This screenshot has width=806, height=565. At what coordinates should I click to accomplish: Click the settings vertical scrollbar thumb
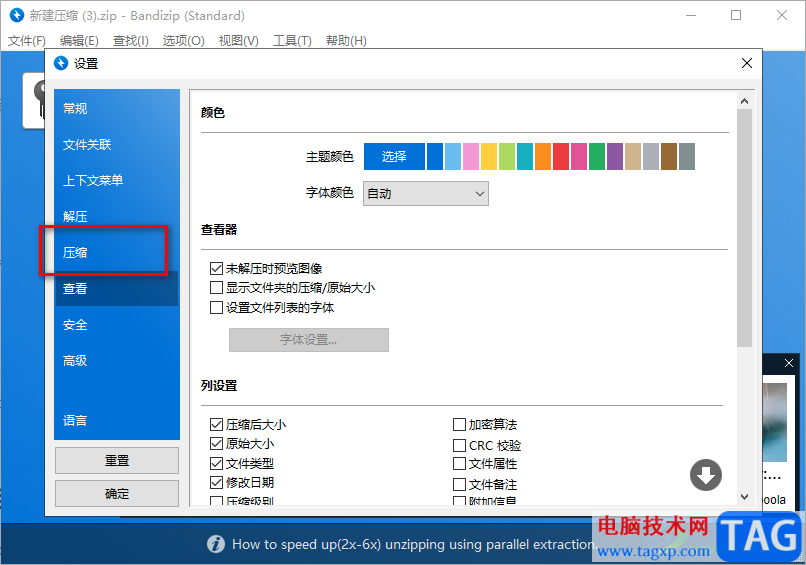pyautogui.click(x=744, y=228)
